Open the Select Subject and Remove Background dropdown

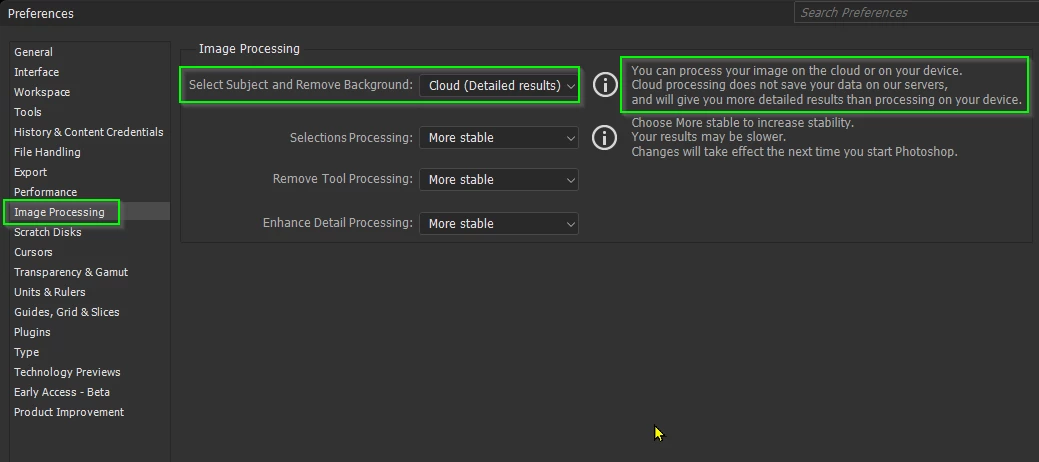tap(498, 85)
